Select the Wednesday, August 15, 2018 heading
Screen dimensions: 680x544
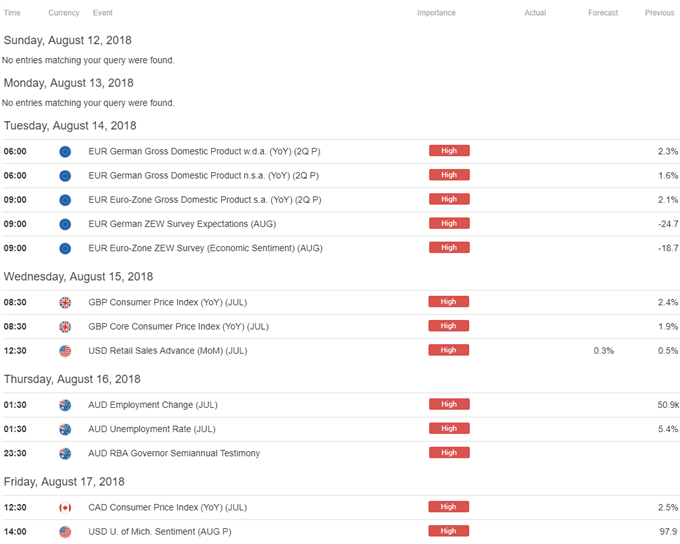[78, 277]
